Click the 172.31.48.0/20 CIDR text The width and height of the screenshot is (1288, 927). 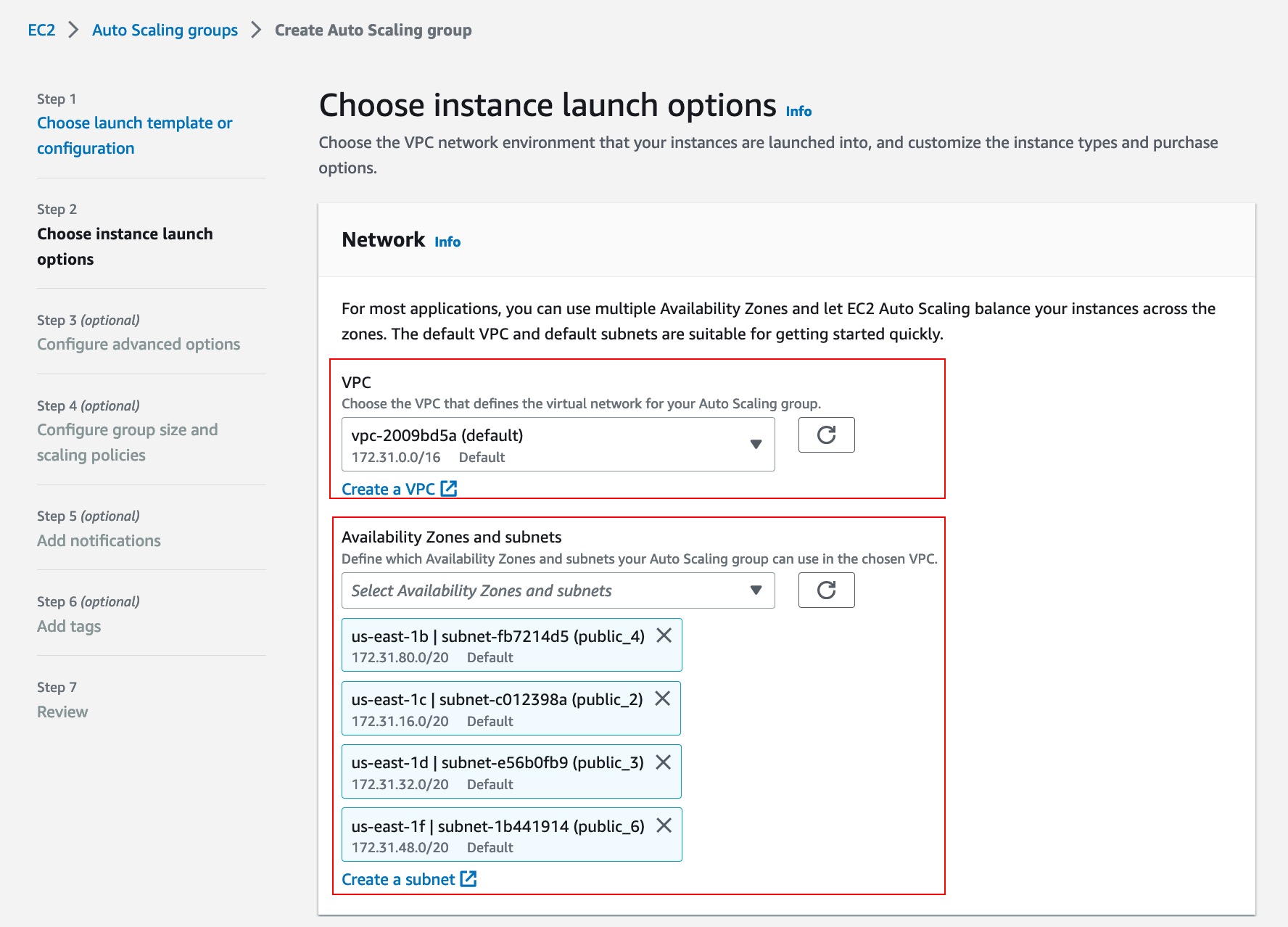[x=400, y=847]
